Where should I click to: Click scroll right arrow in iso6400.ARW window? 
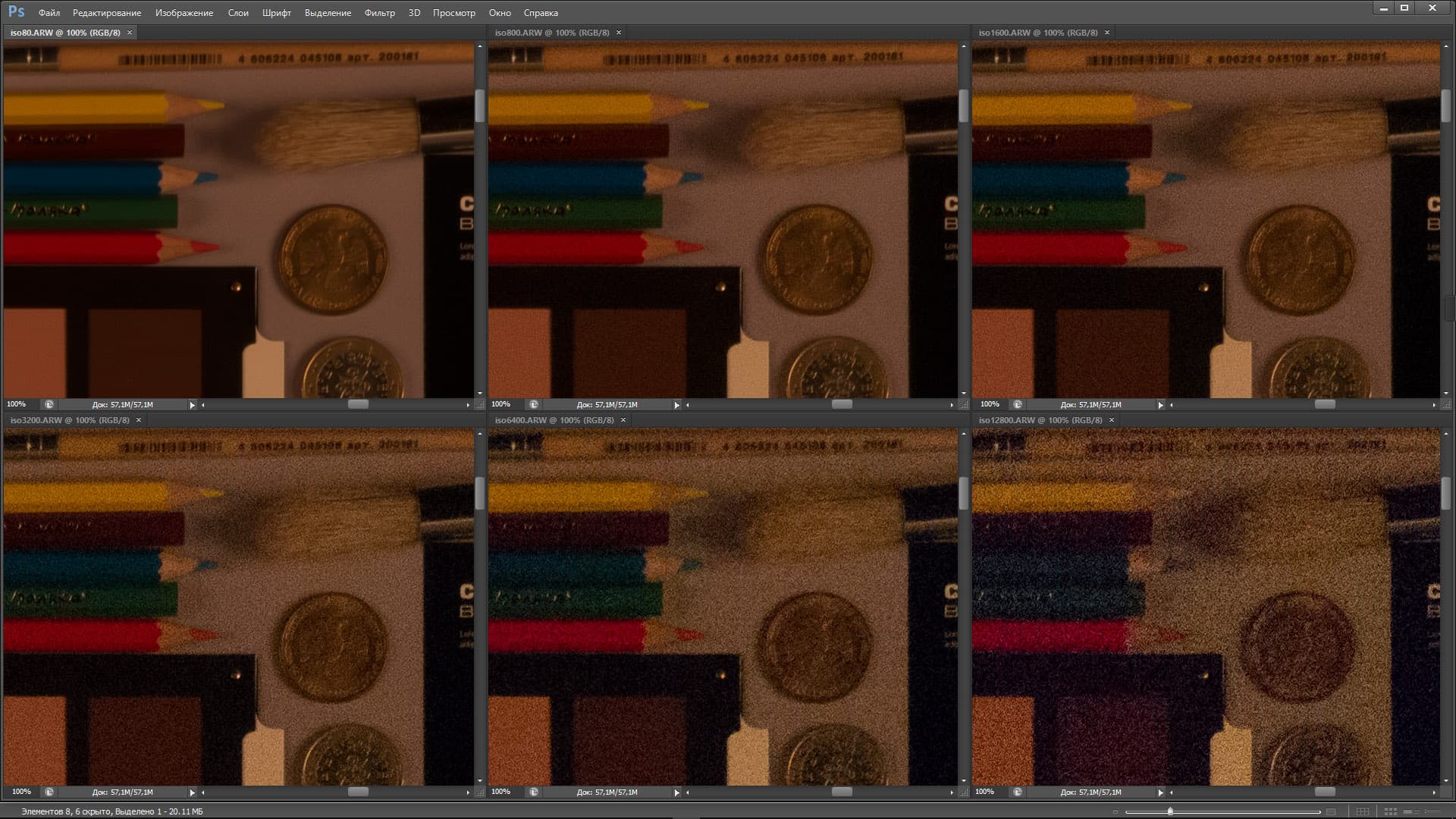click(951, 792)
